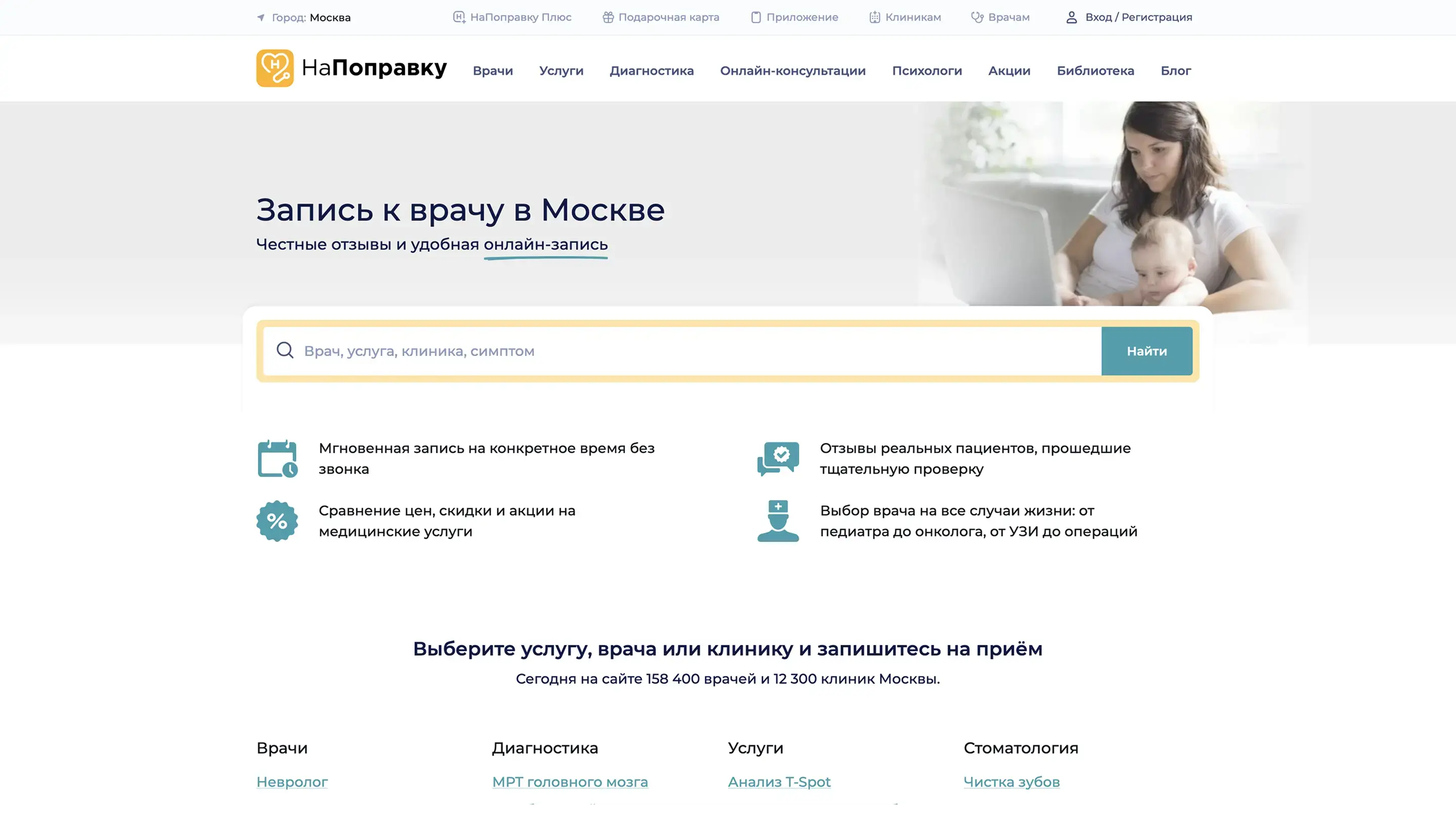Click the location arrow icon near Город
The width and height of the screenshot is (1456, 819).
(x=261, y=18)
